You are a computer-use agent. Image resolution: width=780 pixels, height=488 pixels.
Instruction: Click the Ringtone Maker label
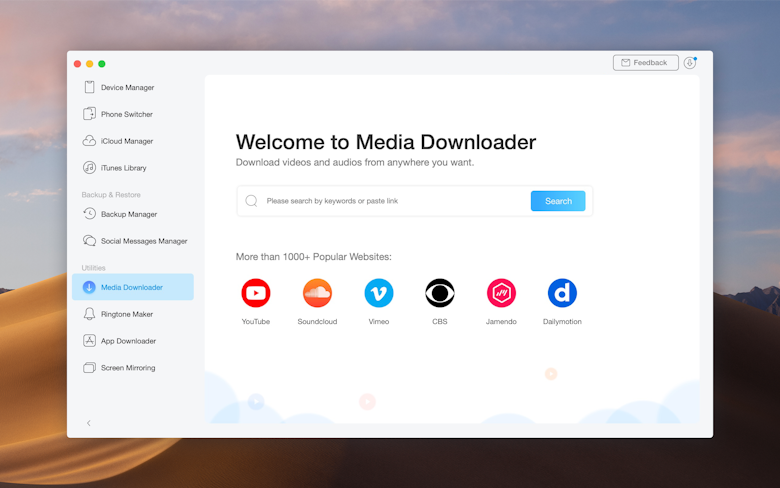pos(127,314)
